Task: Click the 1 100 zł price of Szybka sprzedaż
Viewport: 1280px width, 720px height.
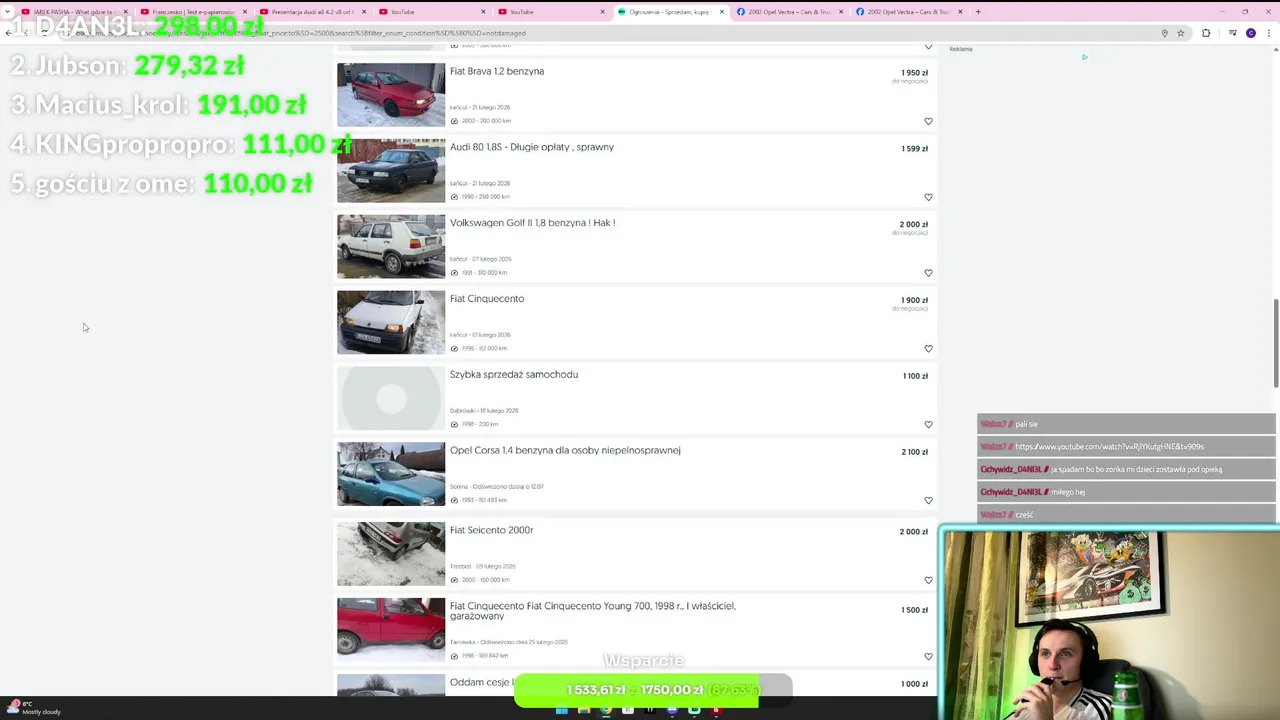Action: pos(915,376)
